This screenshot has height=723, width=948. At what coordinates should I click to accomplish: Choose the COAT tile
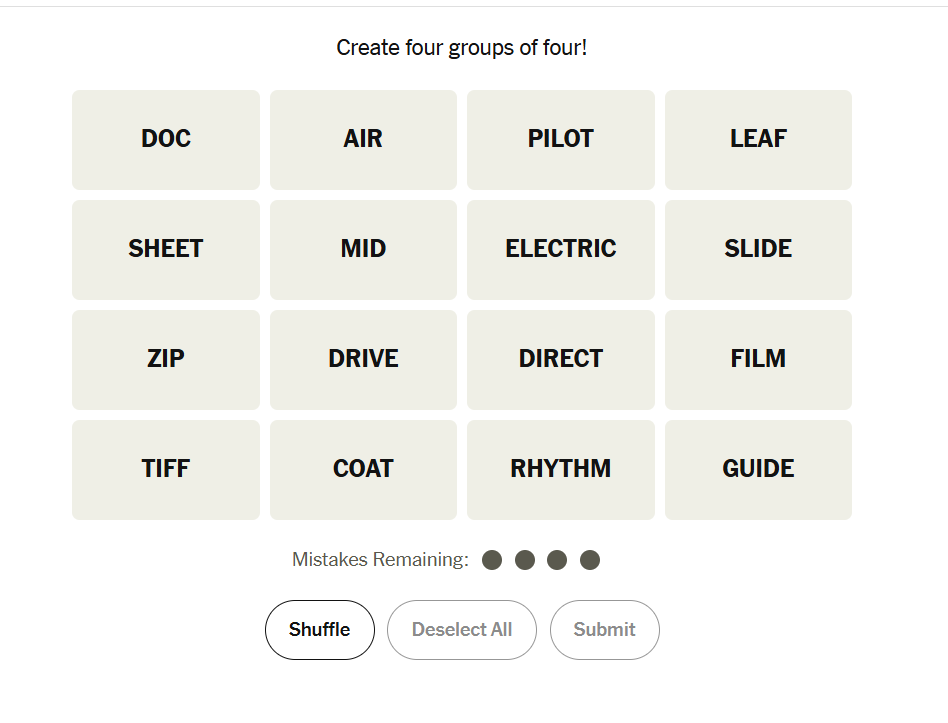coord(363,470)
